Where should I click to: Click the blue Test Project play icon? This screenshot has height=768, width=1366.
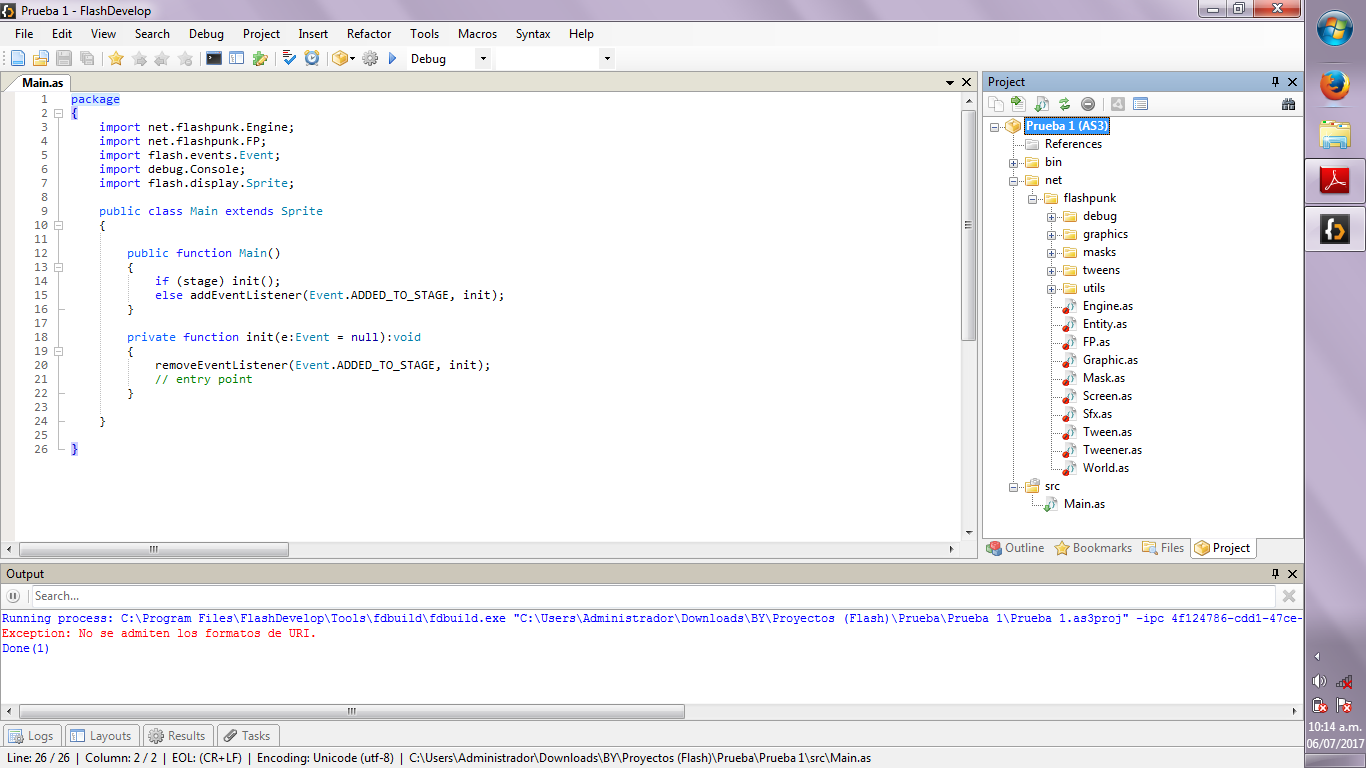pyautogui.click(x=392, y=59)
